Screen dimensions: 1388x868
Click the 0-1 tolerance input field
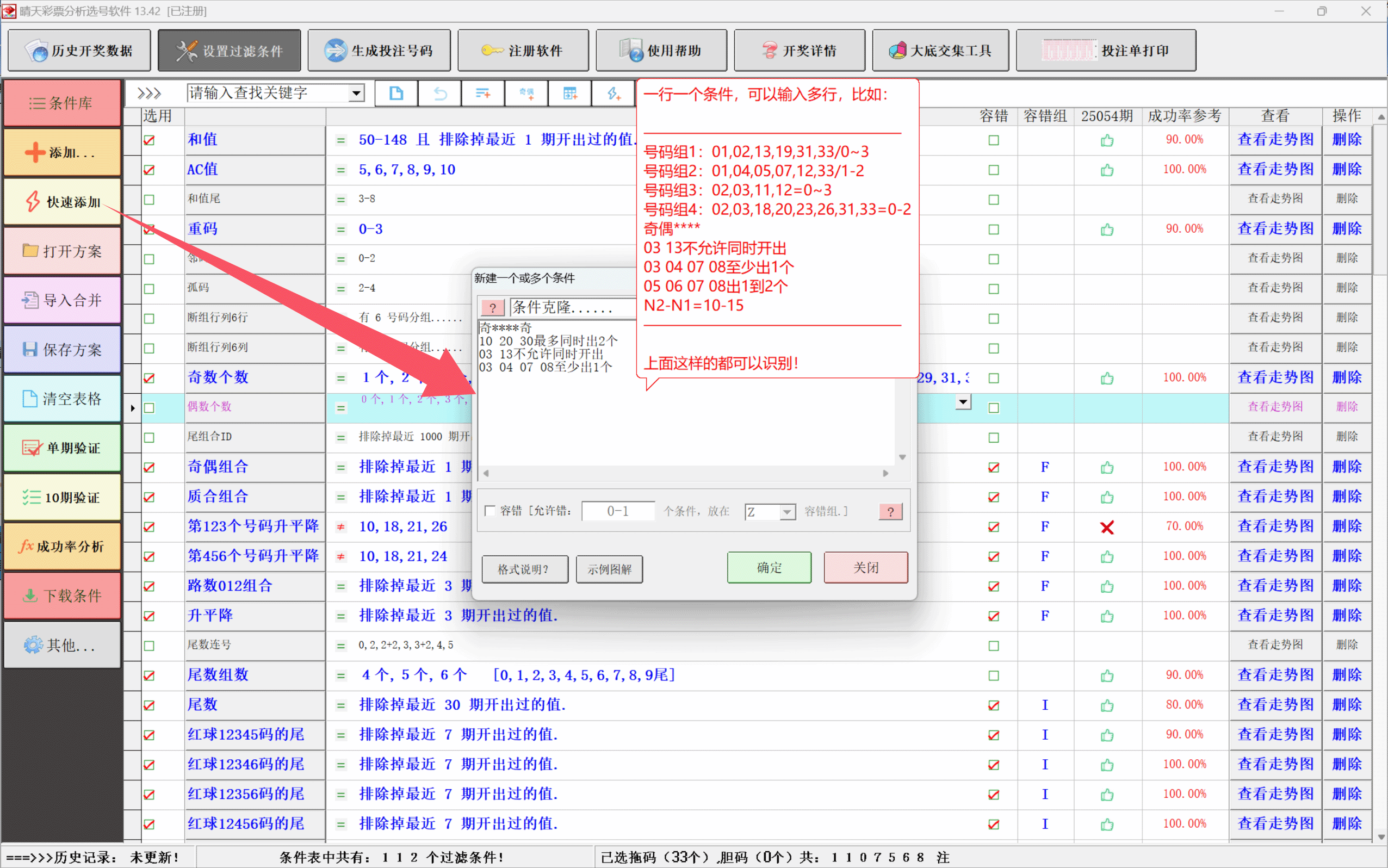click(618, 511)
